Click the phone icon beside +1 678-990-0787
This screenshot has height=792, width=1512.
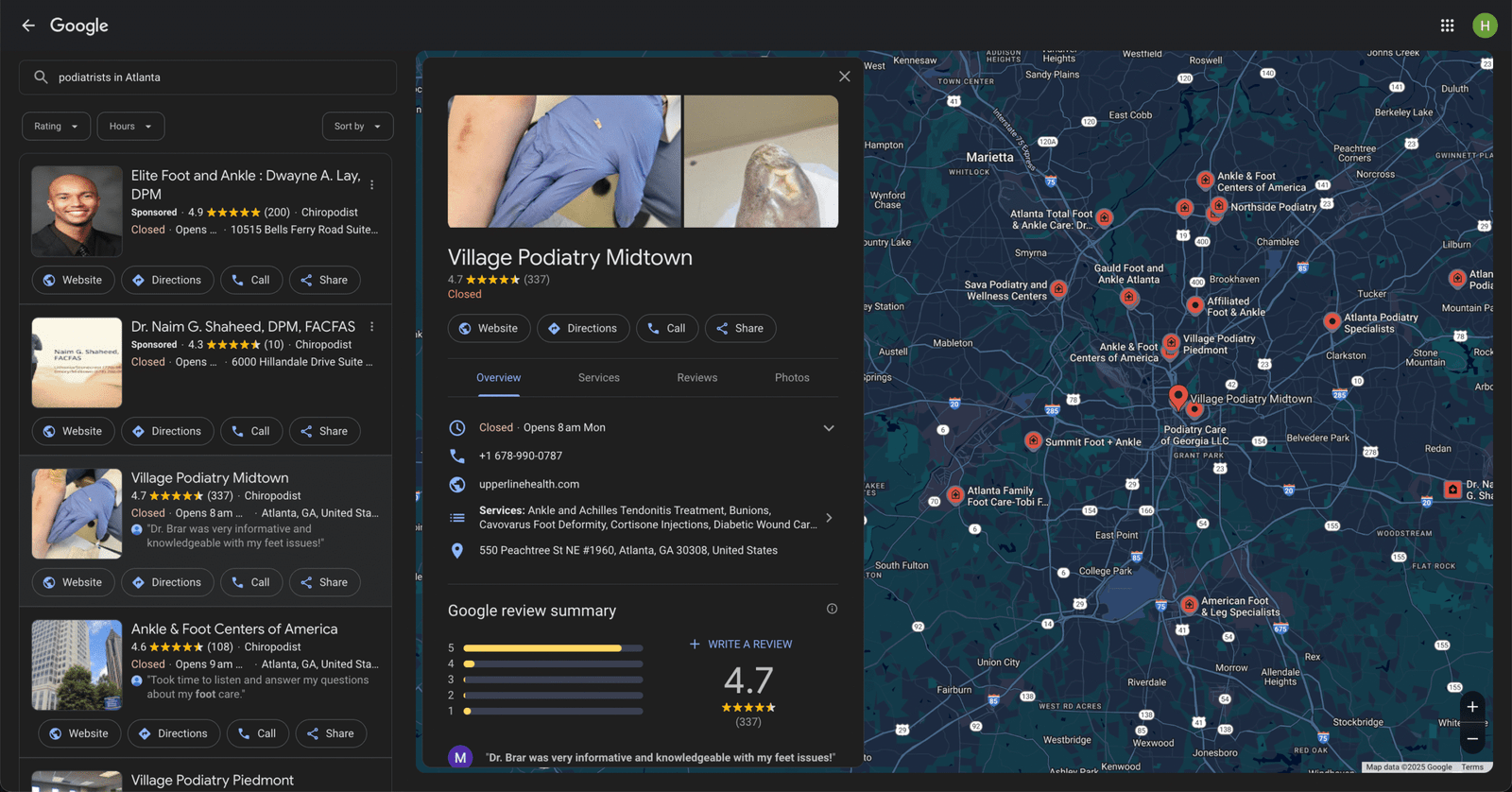tap(457, 456)
